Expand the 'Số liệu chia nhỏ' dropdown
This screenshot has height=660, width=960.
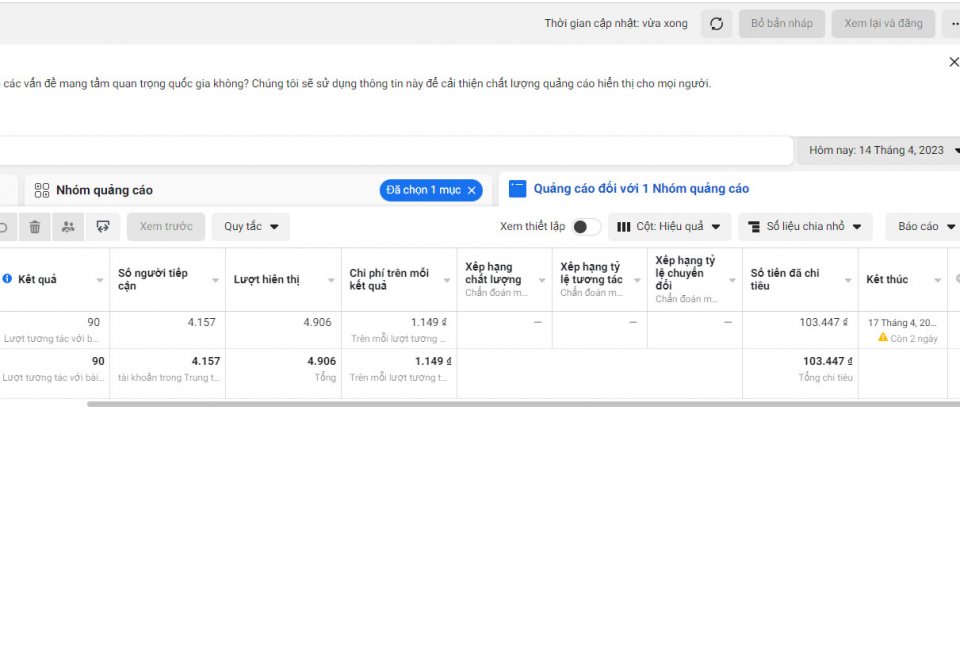(x=805, y=227)
